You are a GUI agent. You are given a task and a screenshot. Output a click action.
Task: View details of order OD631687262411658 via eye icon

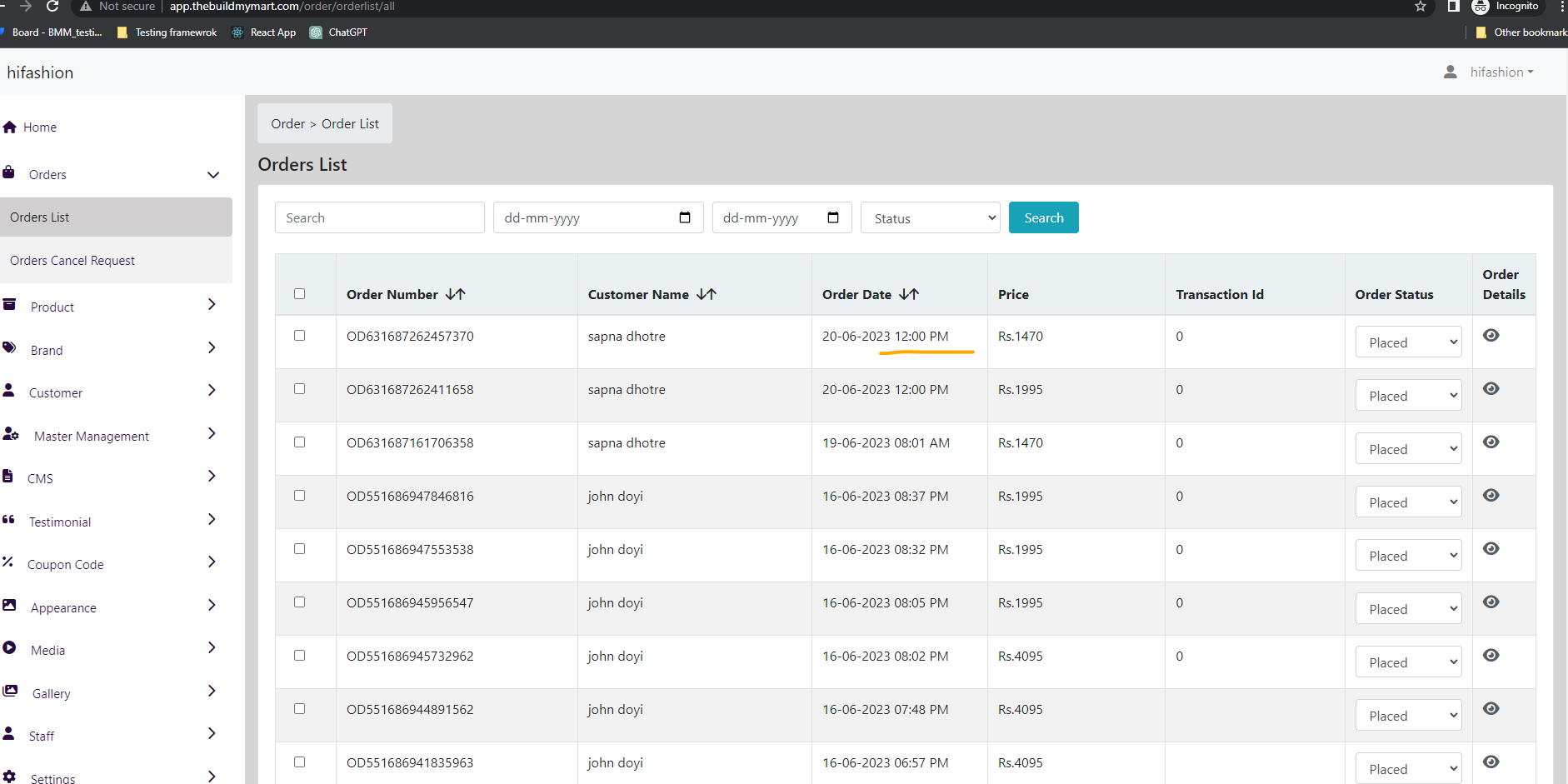1491,388
